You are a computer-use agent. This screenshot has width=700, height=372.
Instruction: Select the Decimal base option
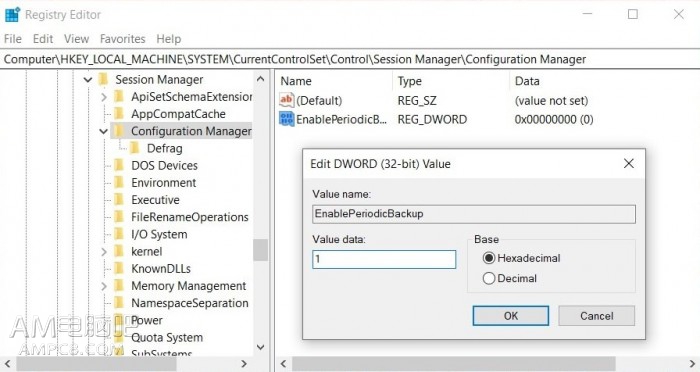489,278
